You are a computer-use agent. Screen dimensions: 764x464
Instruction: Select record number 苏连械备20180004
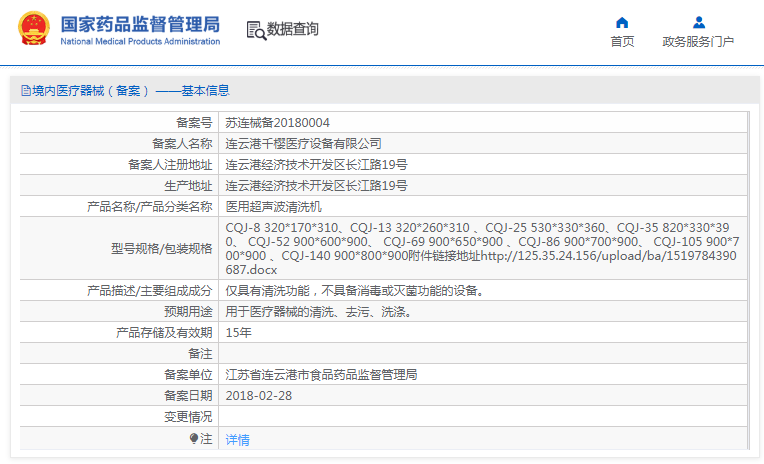coord(277,123)
